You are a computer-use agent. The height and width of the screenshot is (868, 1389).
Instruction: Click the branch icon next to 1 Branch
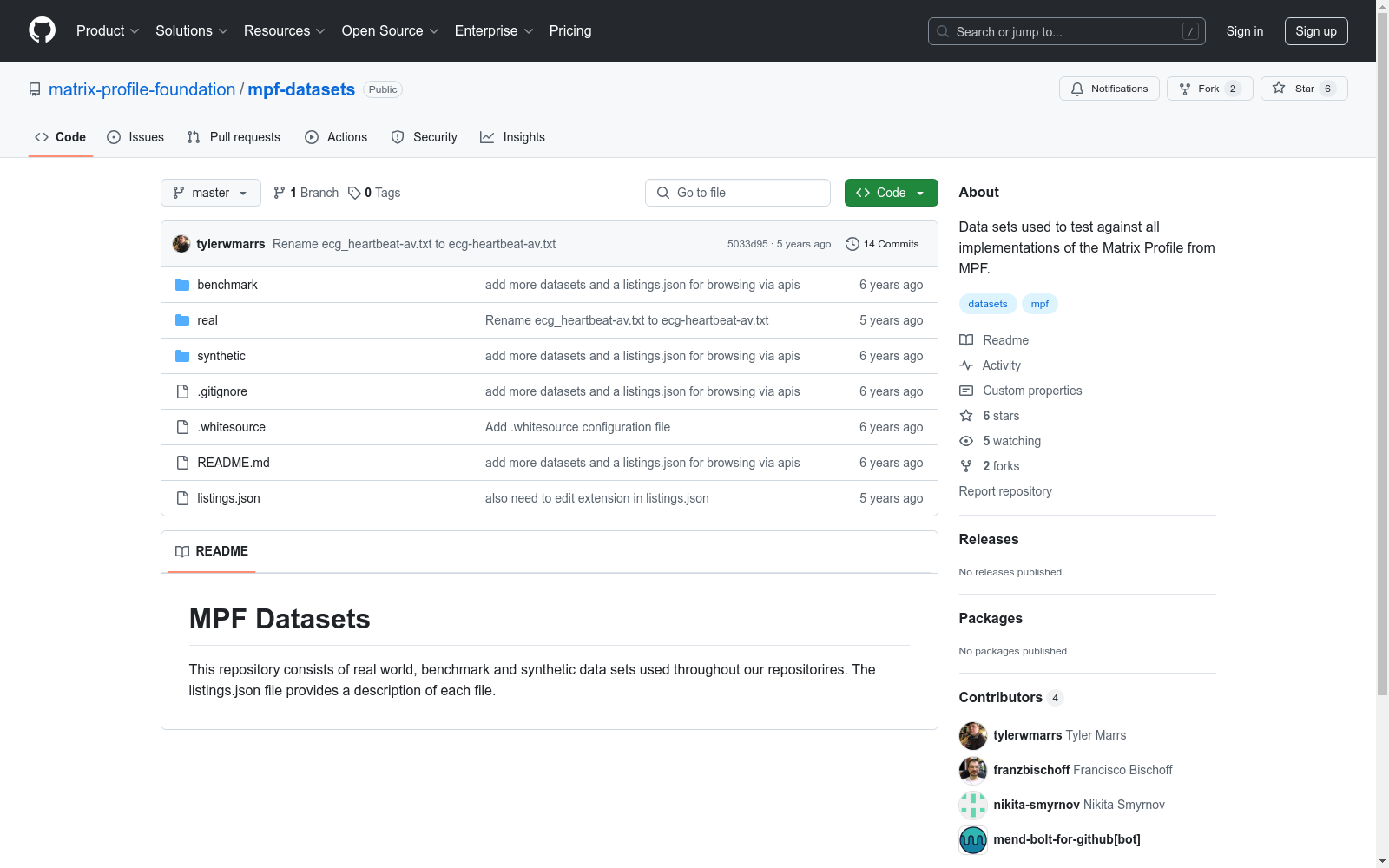(x=280, y=193)
